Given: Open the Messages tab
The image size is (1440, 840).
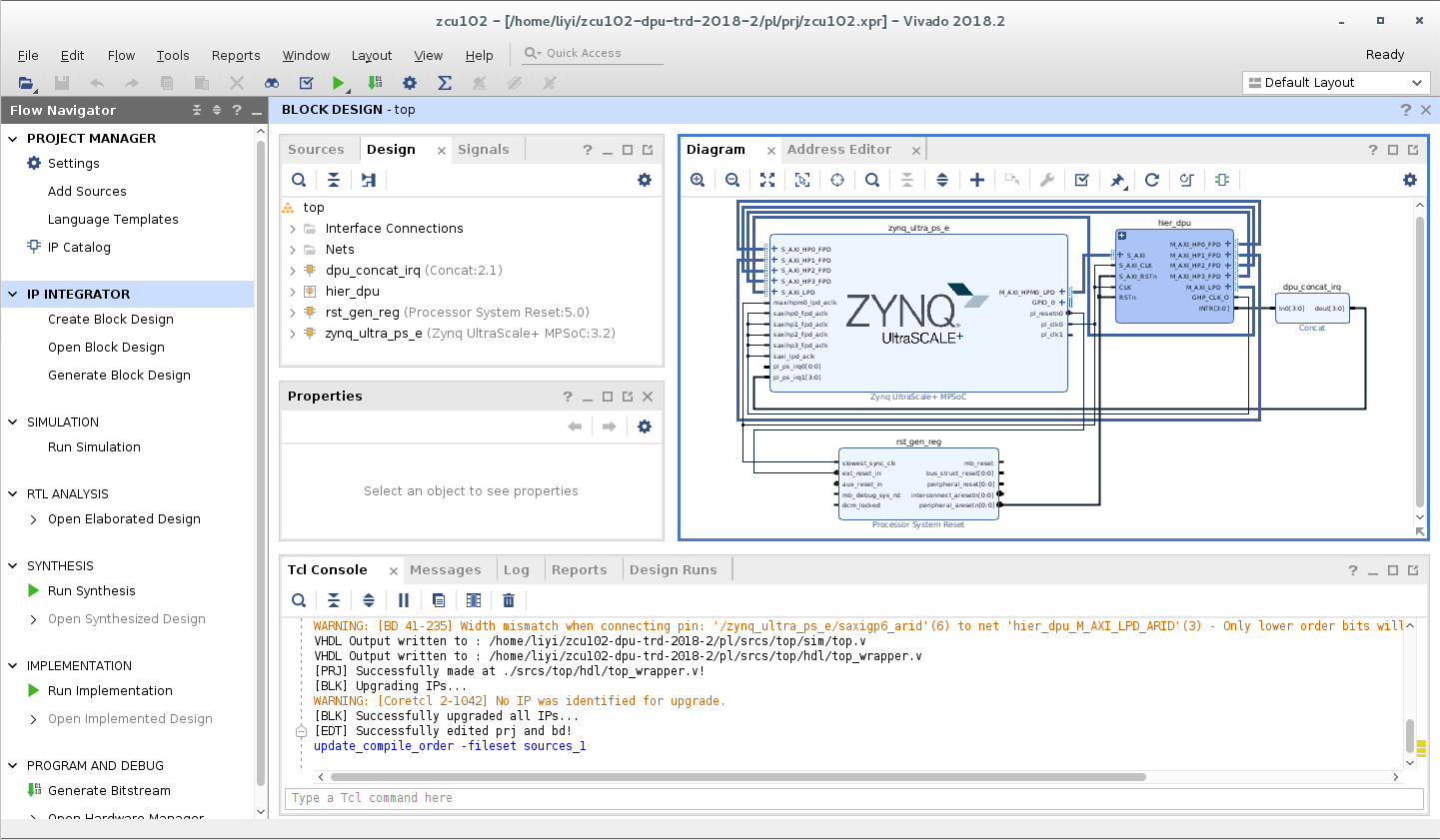Looking at the screenshot, I should pos(446,570).
